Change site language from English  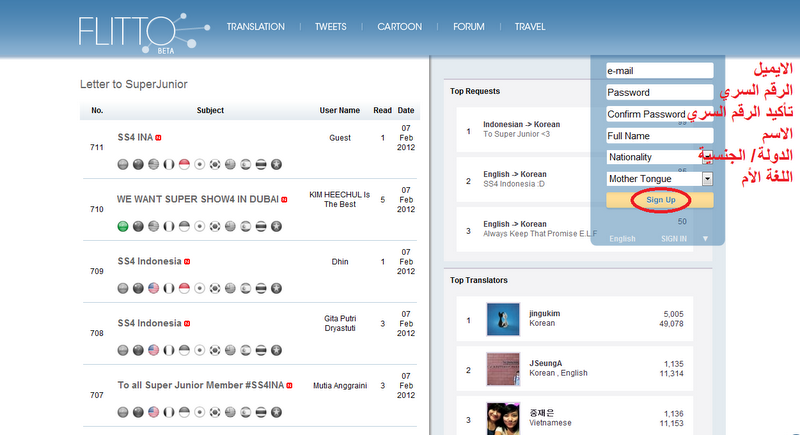pos(622,239)
